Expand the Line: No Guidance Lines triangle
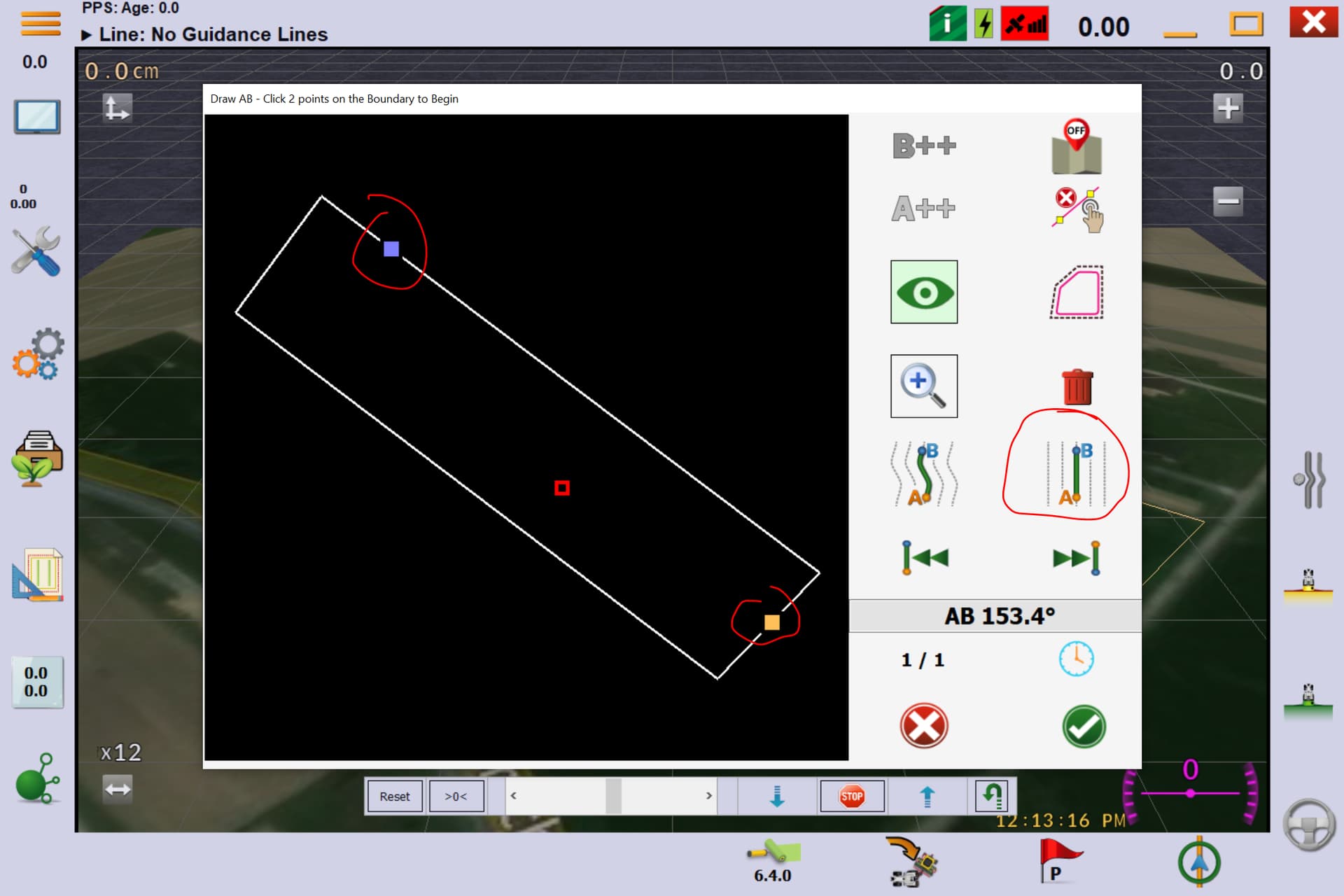1344x896 pixels. coord(86,35)
